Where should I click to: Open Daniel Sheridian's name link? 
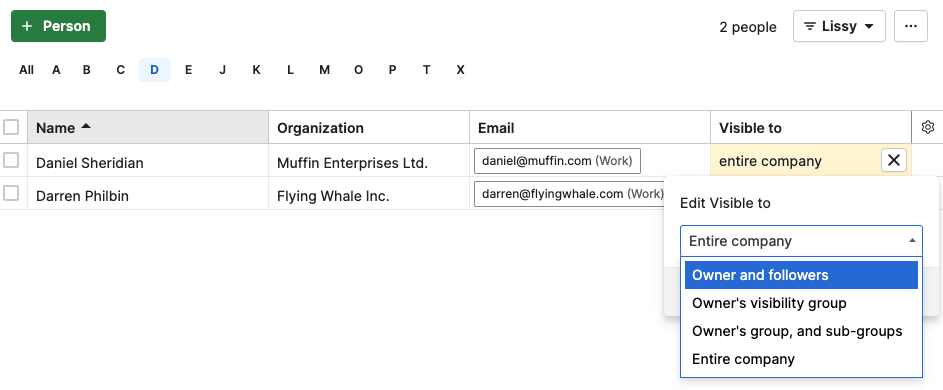90,162
